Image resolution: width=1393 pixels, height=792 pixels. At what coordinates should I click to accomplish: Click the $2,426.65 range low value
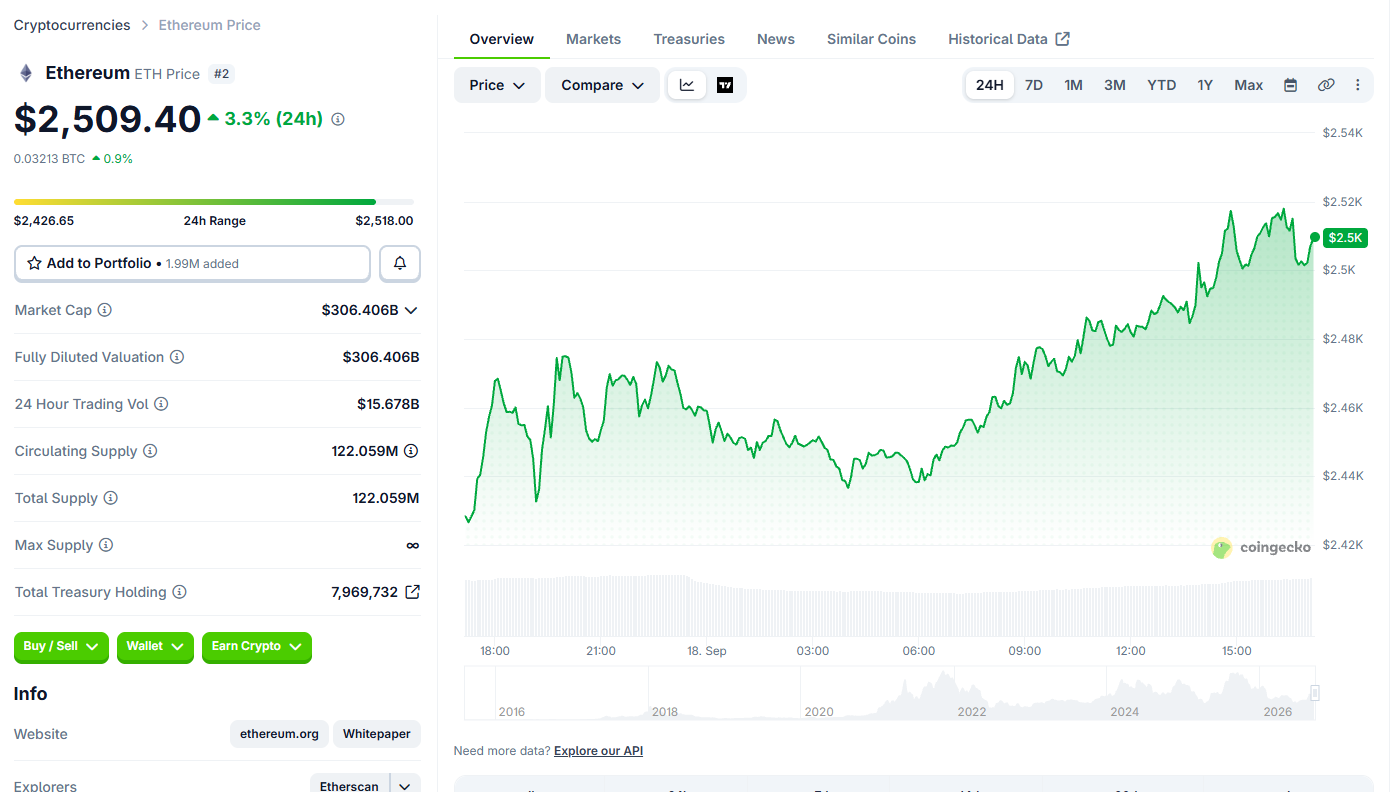click(x=44, y=221)
